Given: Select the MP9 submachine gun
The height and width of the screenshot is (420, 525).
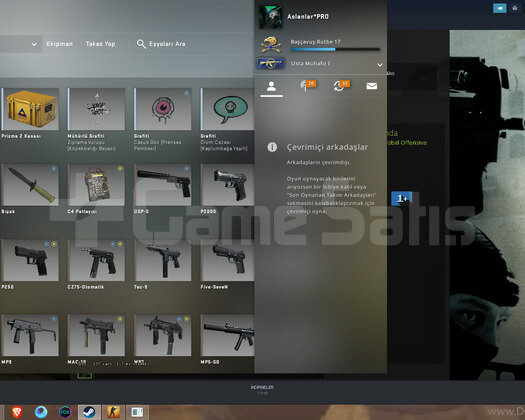Looking at the screenshot, I should [30, 335].
